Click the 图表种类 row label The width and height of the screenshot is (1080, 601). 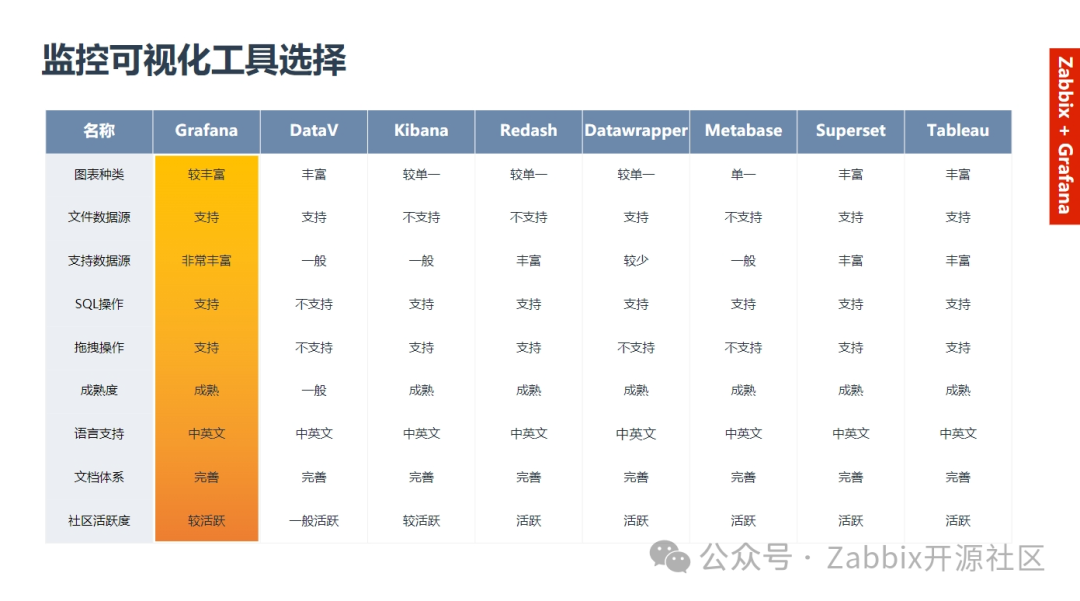point(99,174)
